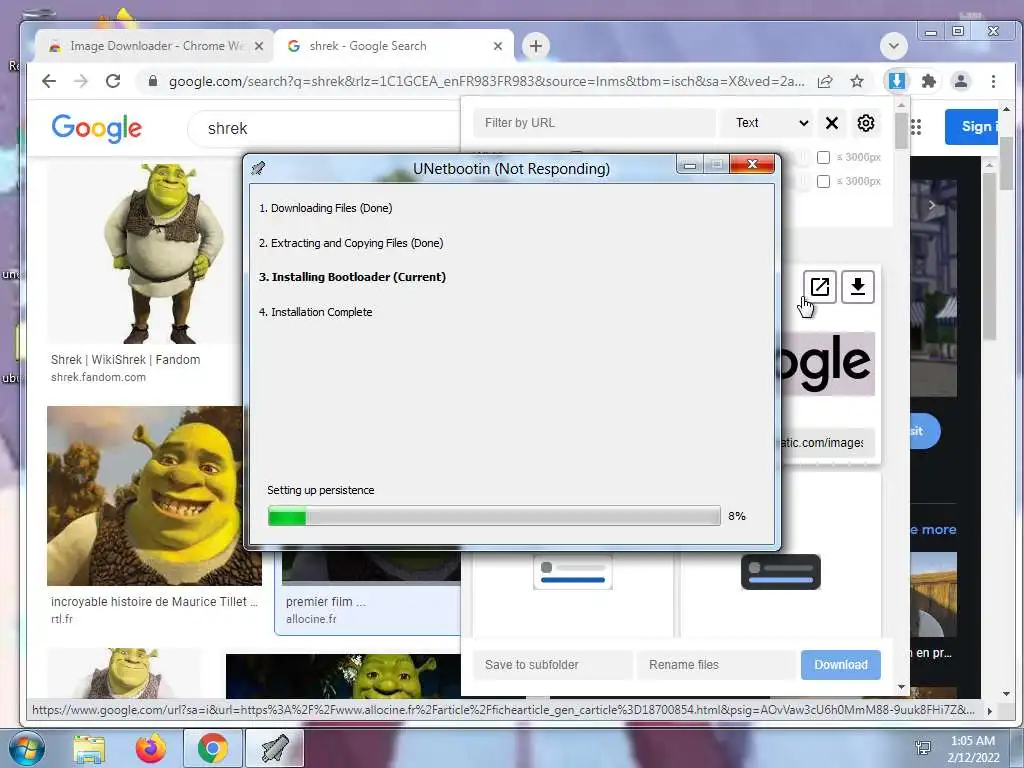Open the share icon in address bar
Viewport: 1024px width, 768px height.
point(825,81)
